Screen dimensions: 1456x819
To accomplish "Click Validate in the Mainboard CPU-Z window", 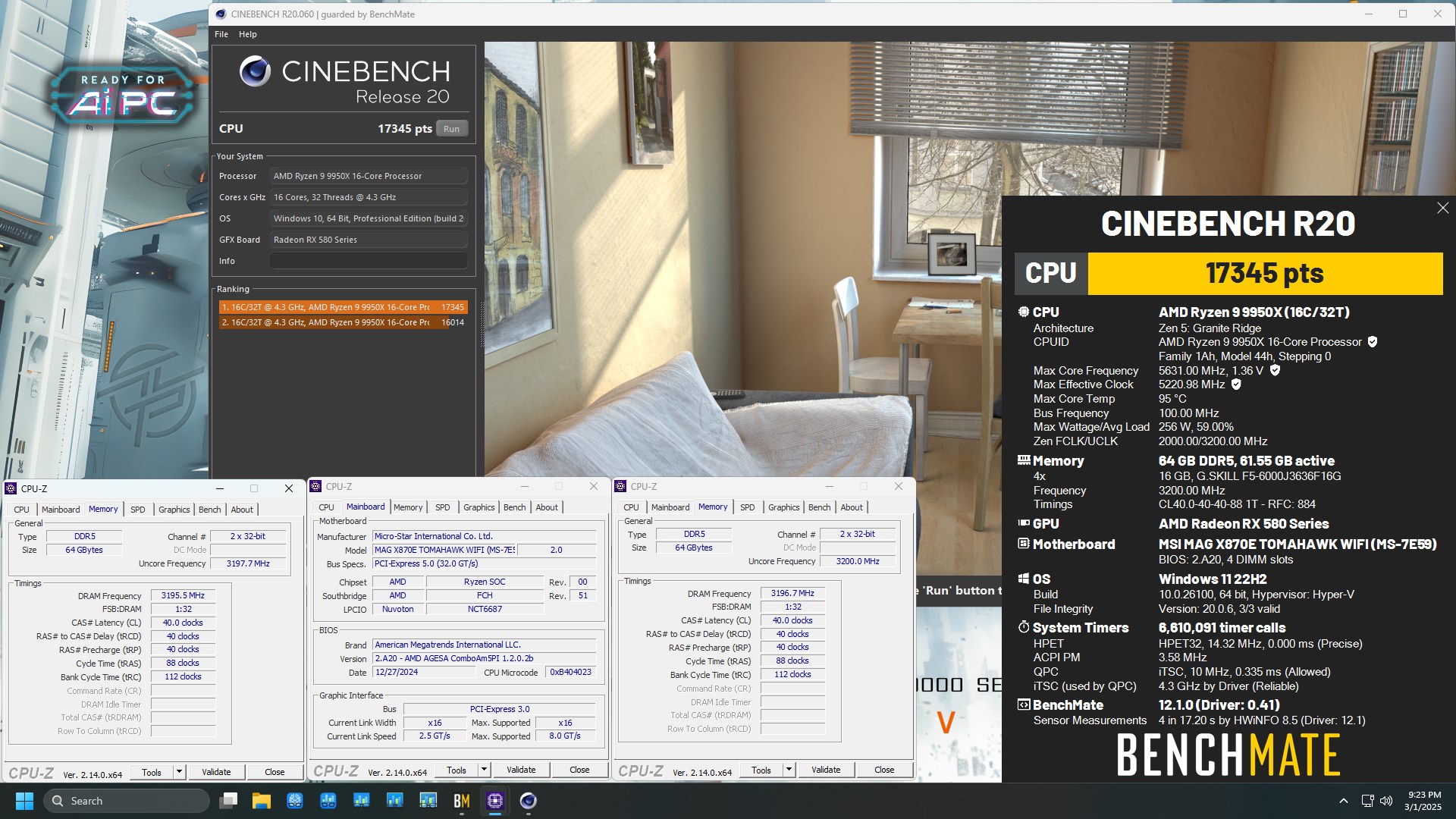I will click(521, 770).
